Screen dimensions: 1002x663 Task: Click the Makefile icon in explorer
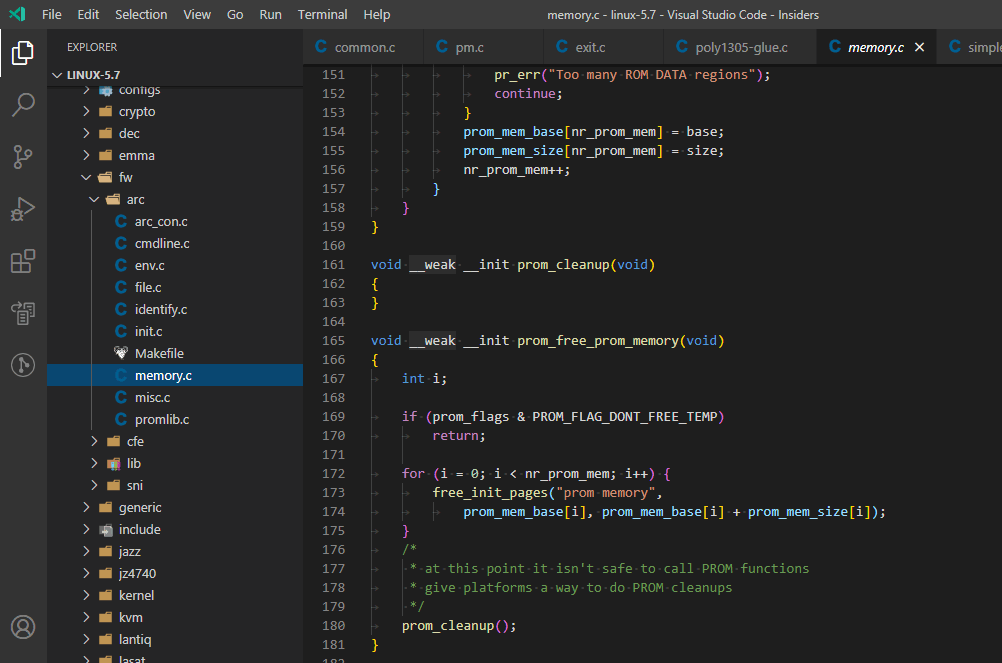pos(121,353)
